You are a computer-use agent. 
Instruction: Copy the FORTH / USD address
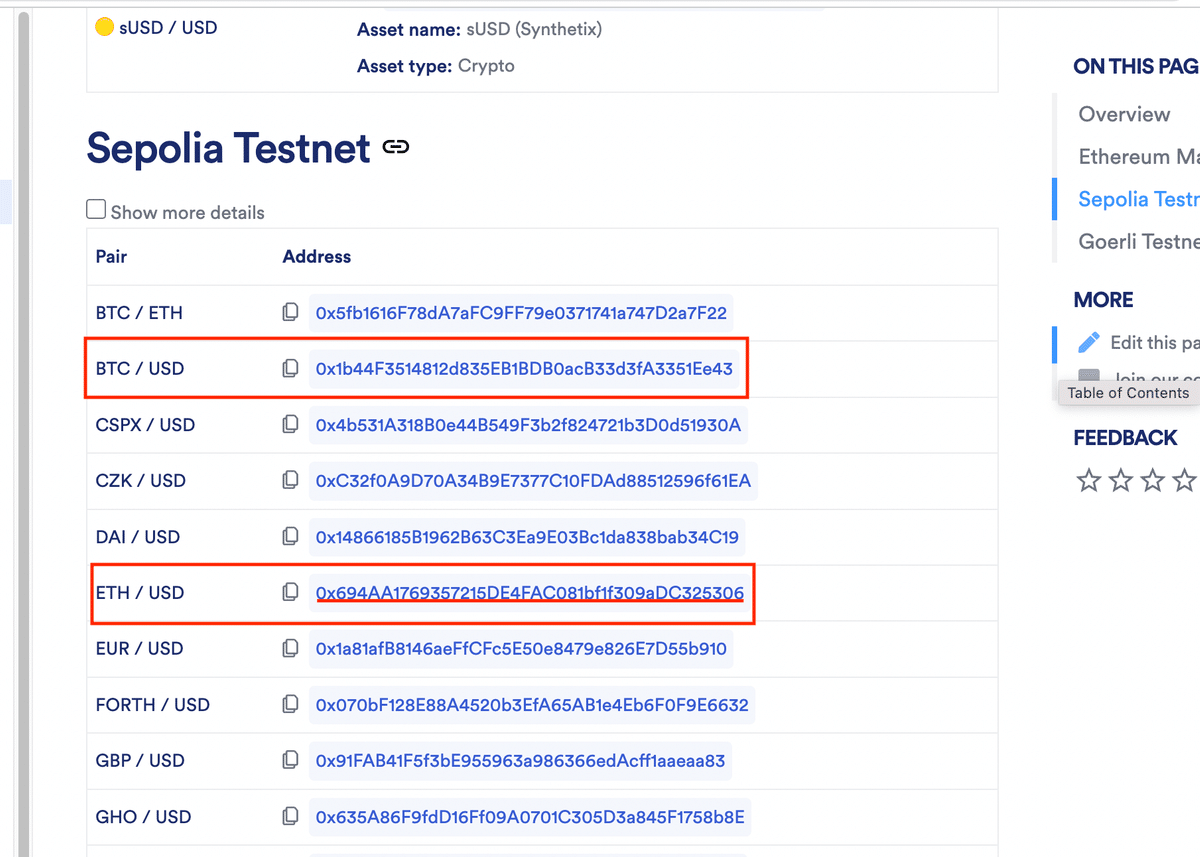290,704
